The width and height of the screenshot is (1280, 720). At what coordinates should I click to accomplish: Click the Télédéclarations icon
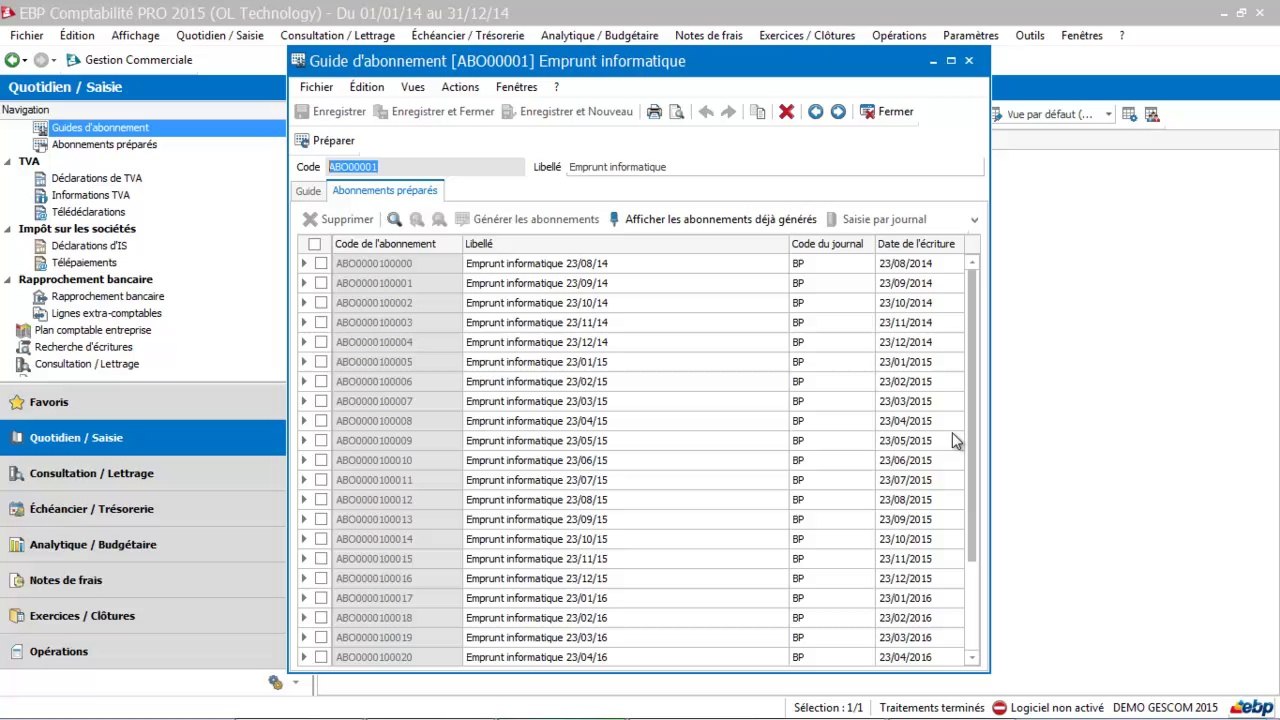41,212
